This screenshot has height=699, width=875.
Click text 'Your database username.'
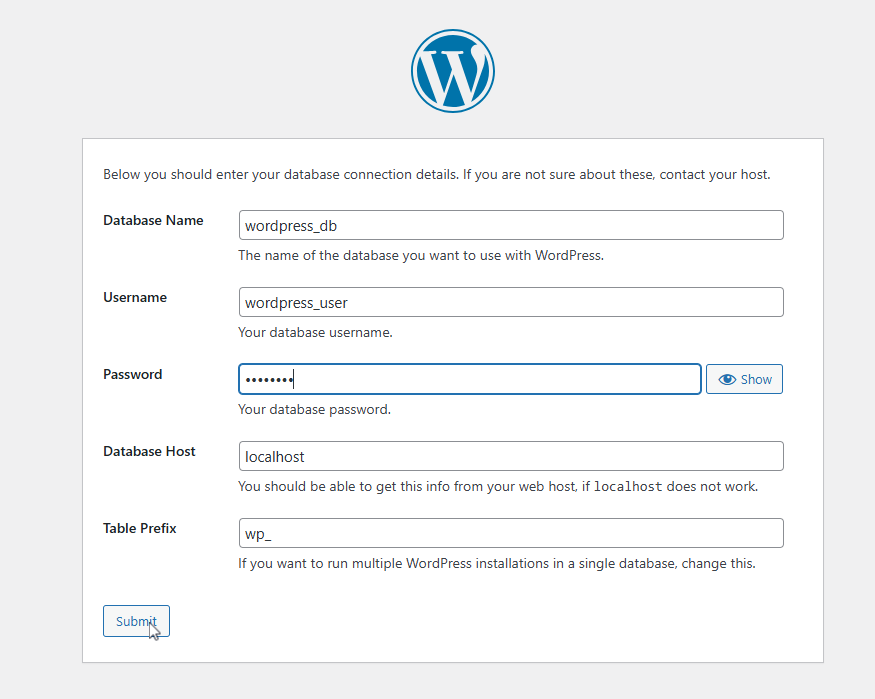pyautogui.click(x=315, y=332)
